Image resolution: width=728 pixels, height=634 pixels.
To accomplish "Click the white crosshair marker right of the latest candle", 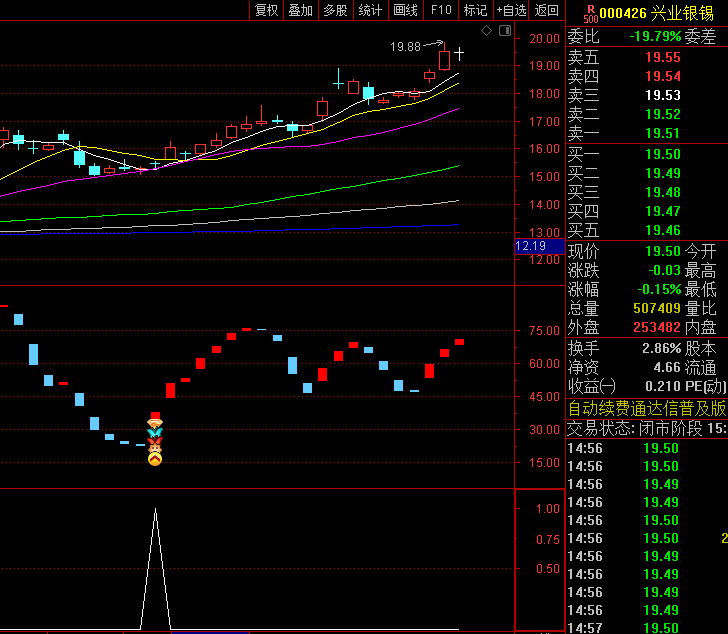I will (459, 54).
